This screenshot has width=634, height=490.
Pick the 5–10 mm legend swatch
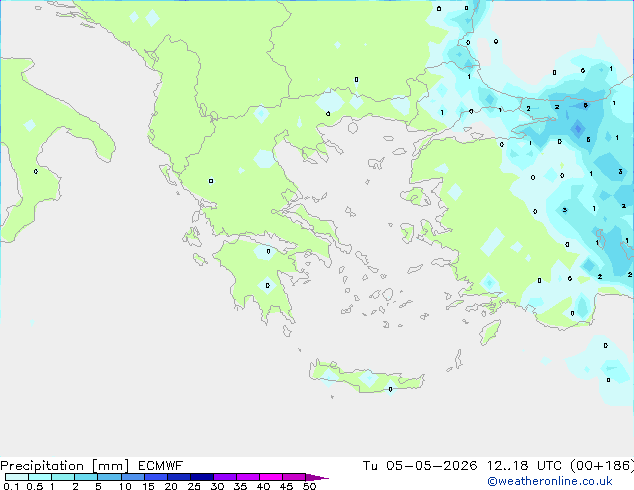[x=109, y=477]
